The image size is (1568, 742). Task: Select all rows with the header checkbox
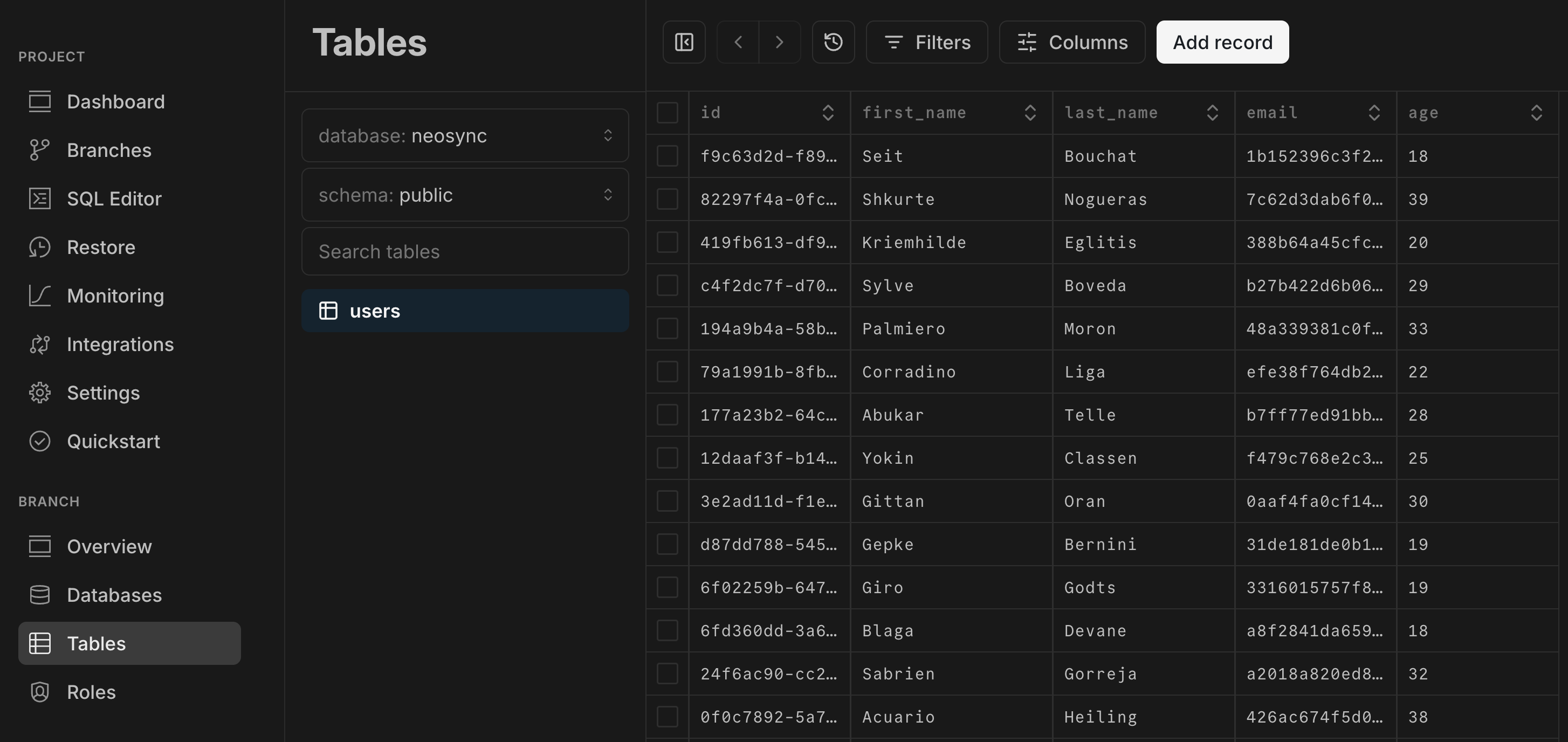pos(667,112)
